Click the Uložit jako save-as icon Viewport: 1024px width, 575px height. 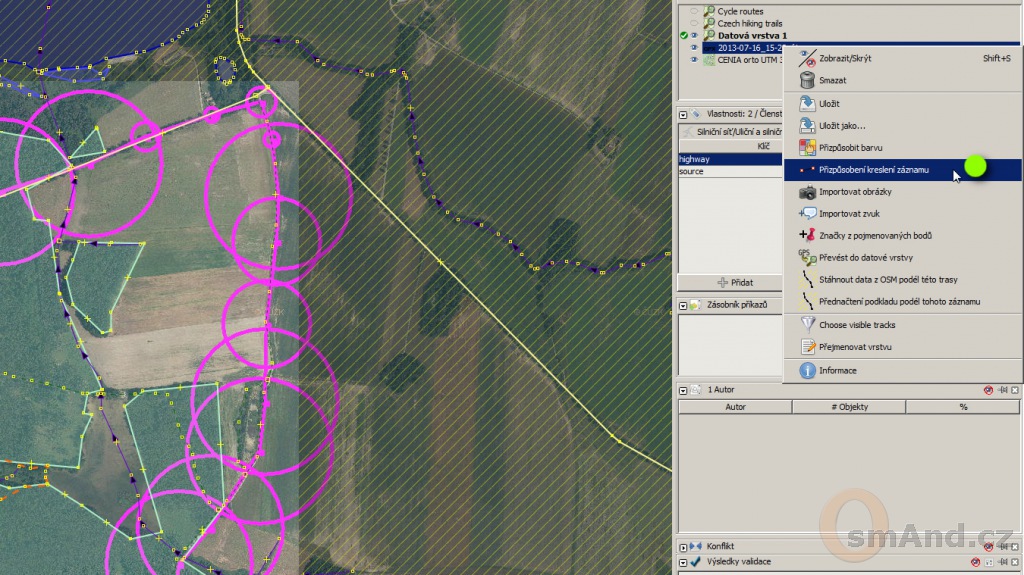point(808,125)
